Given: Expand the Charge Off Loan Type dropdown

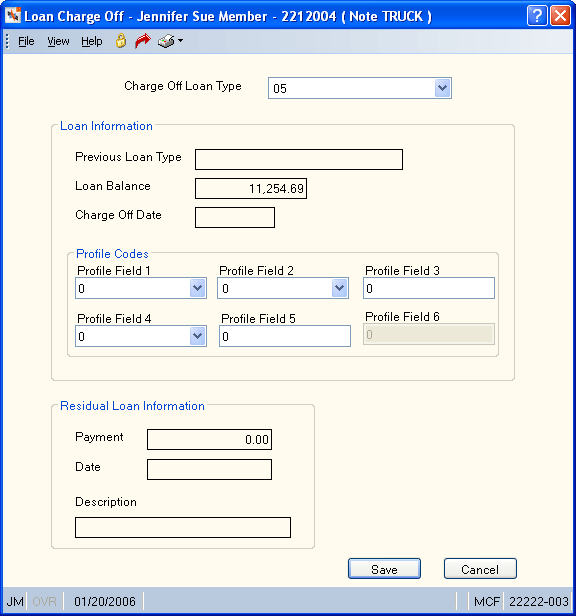Looking at the screenshot, I should [x=442, y=88].
